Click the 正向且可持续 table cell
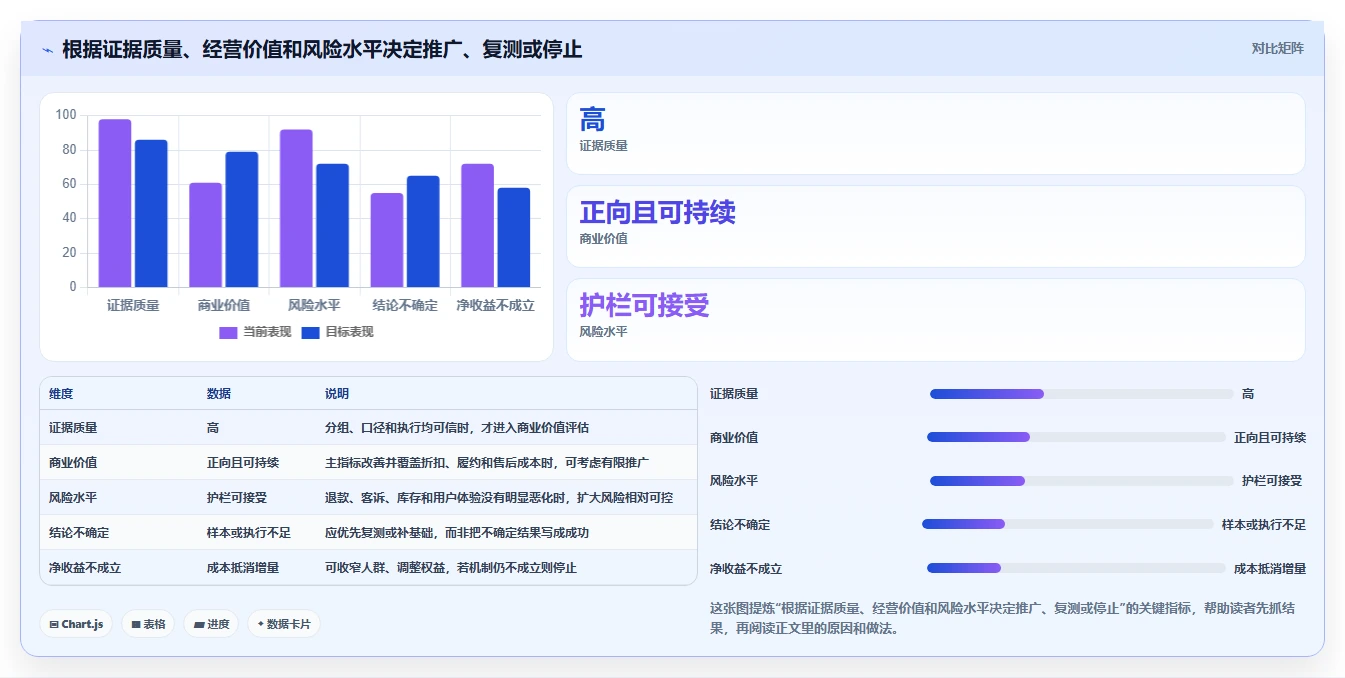This screenshot has height=678, width=1345. 243,463
